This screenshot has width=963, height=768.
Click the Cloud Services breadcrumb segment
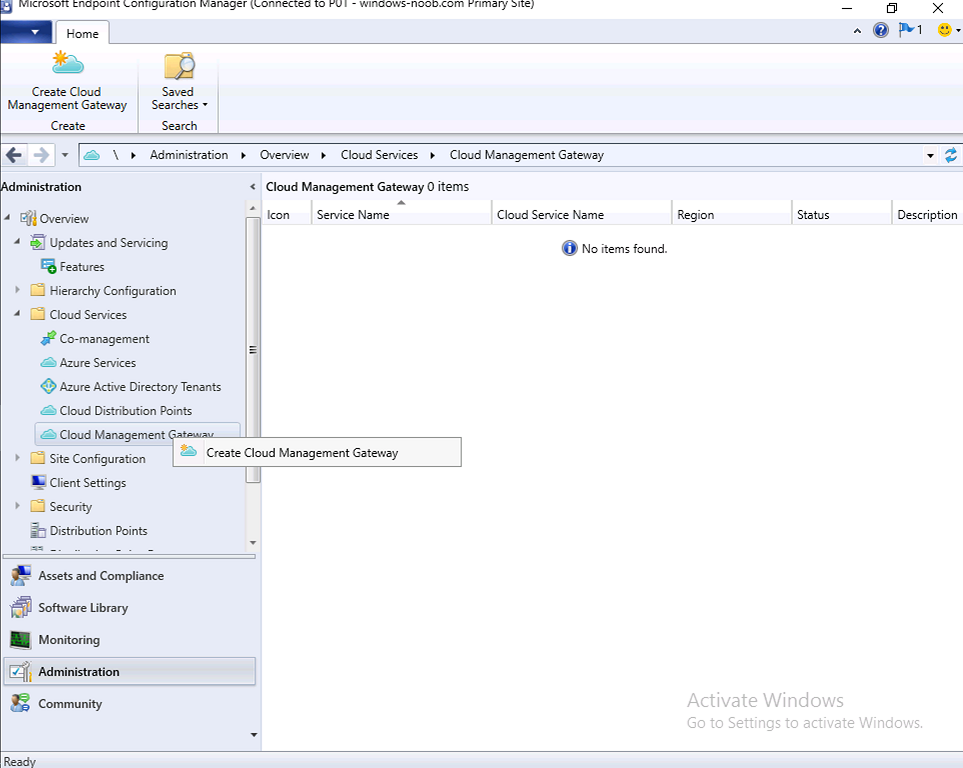pos(380,155)
